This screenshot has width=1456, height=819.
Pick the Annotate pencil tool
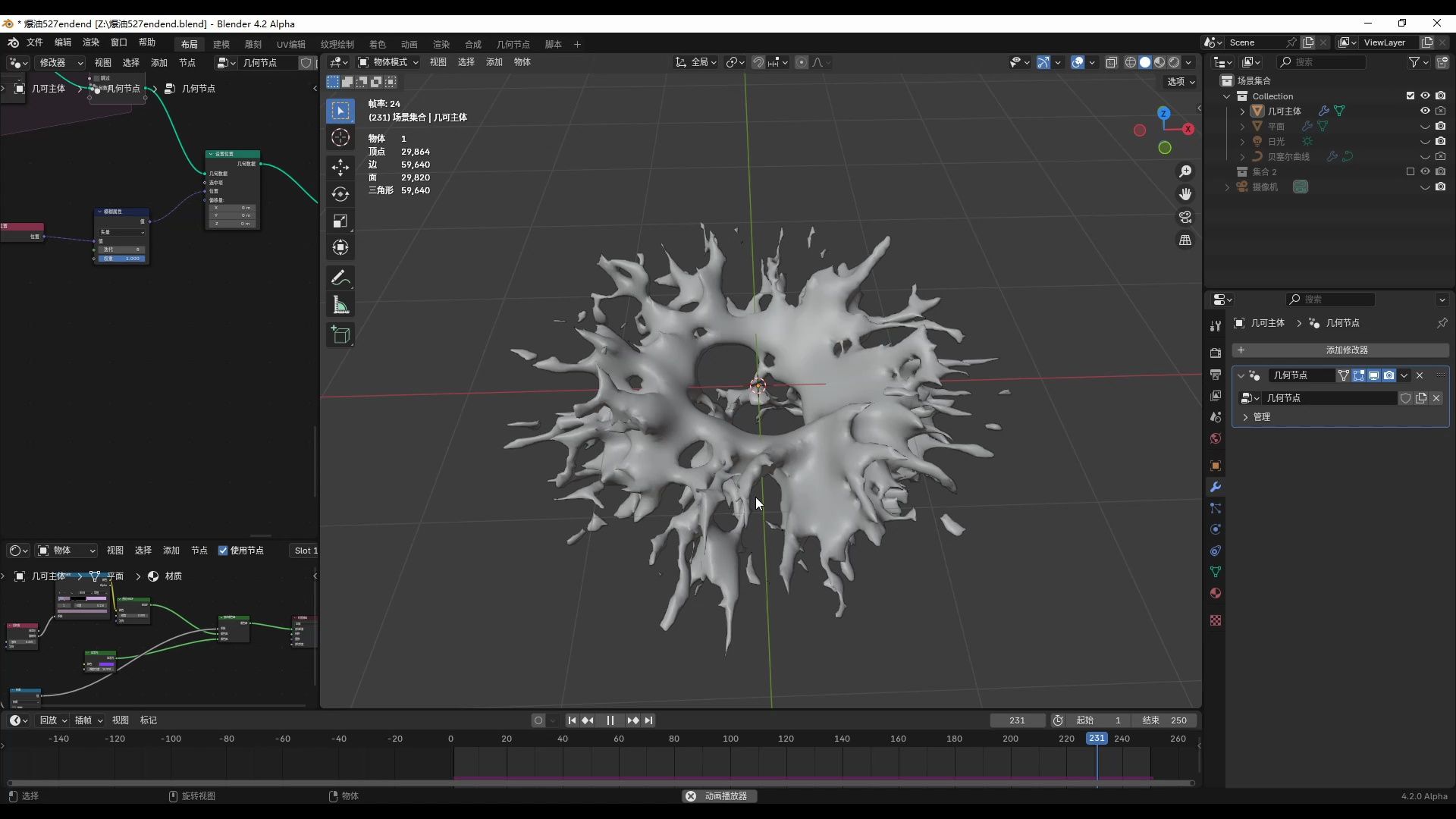(340, 278)
